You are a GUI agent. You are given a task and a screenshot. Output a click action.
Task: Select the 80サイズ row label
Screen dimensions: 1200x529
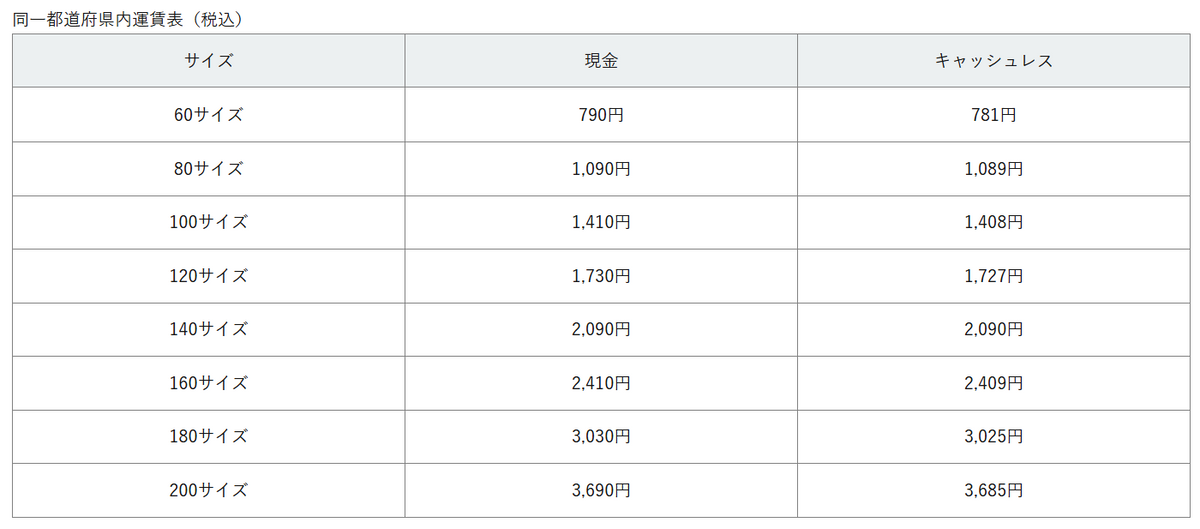coord(208,169)
